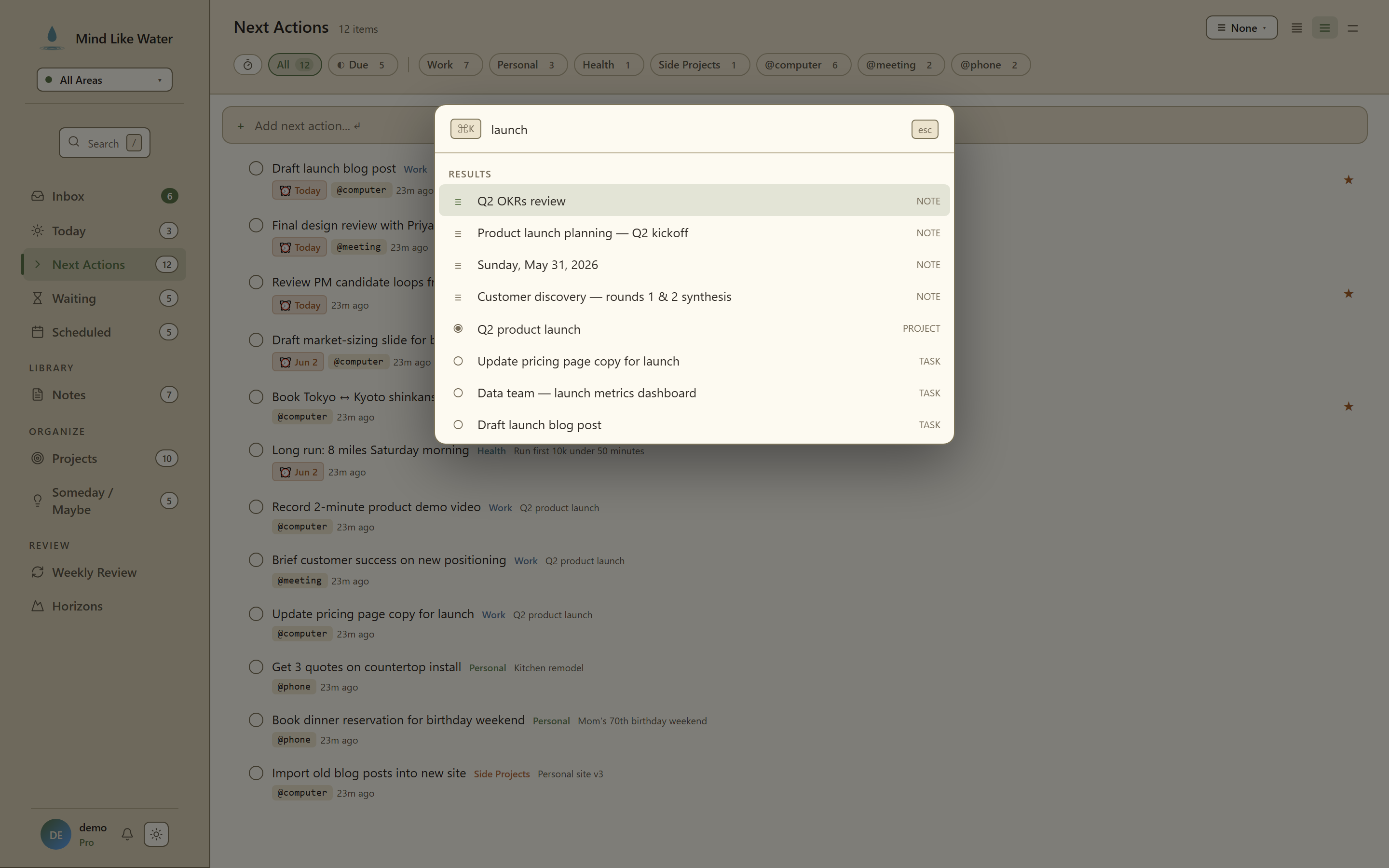Mark Long run 8 miles task complete

(x=256, y=450)
